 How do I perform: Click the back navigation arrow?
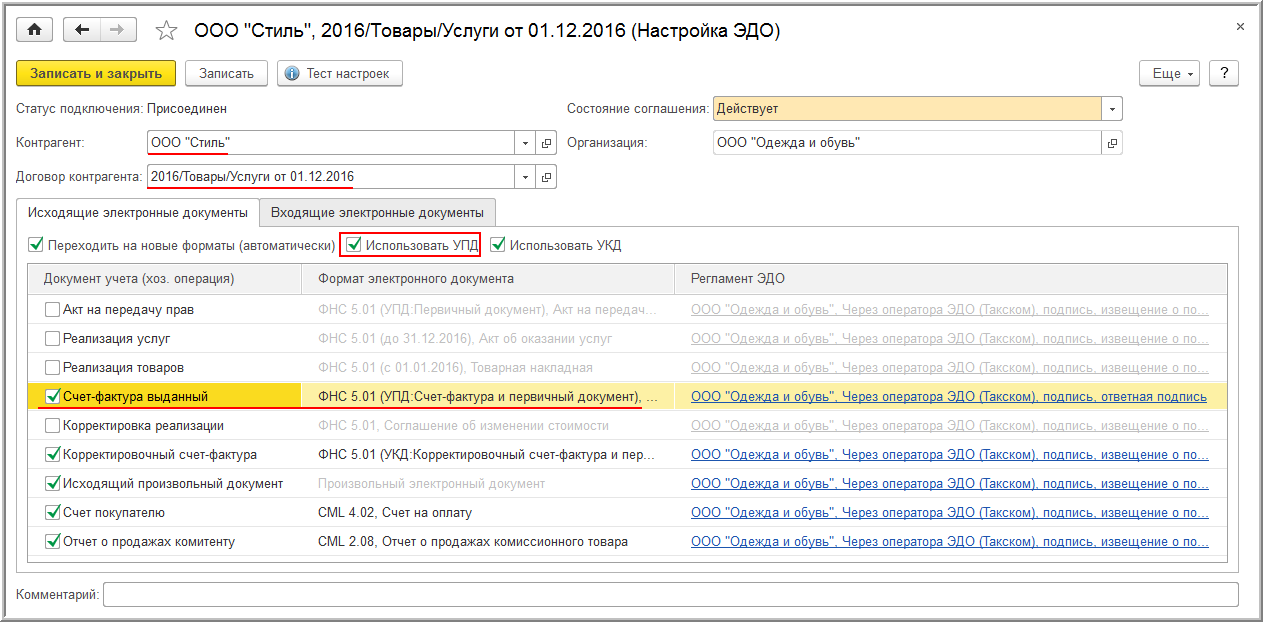click(x=82, y=30)
